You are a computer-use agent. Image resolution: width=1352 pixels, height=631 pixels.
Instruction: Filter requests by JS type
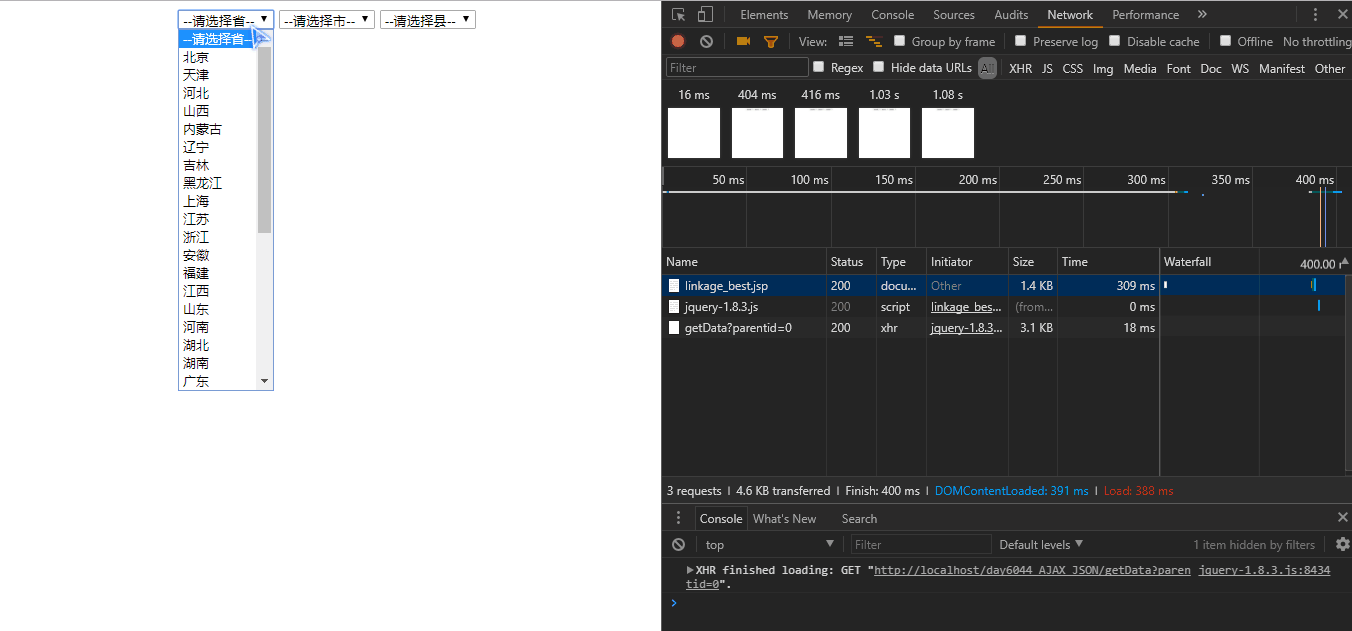(x=1047, y=69)
